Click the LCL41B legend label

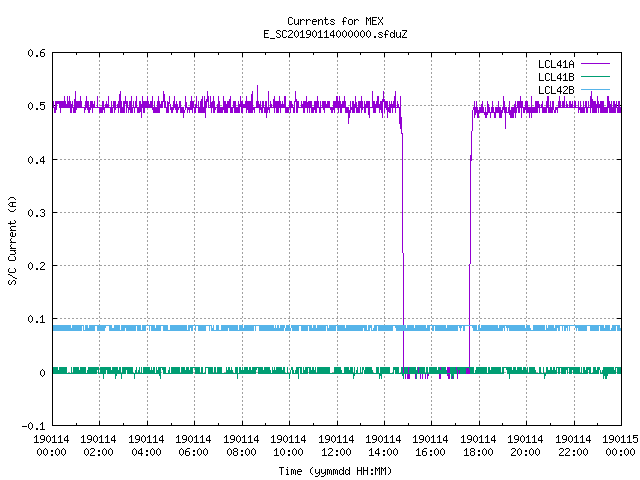(x=556, y=77)
